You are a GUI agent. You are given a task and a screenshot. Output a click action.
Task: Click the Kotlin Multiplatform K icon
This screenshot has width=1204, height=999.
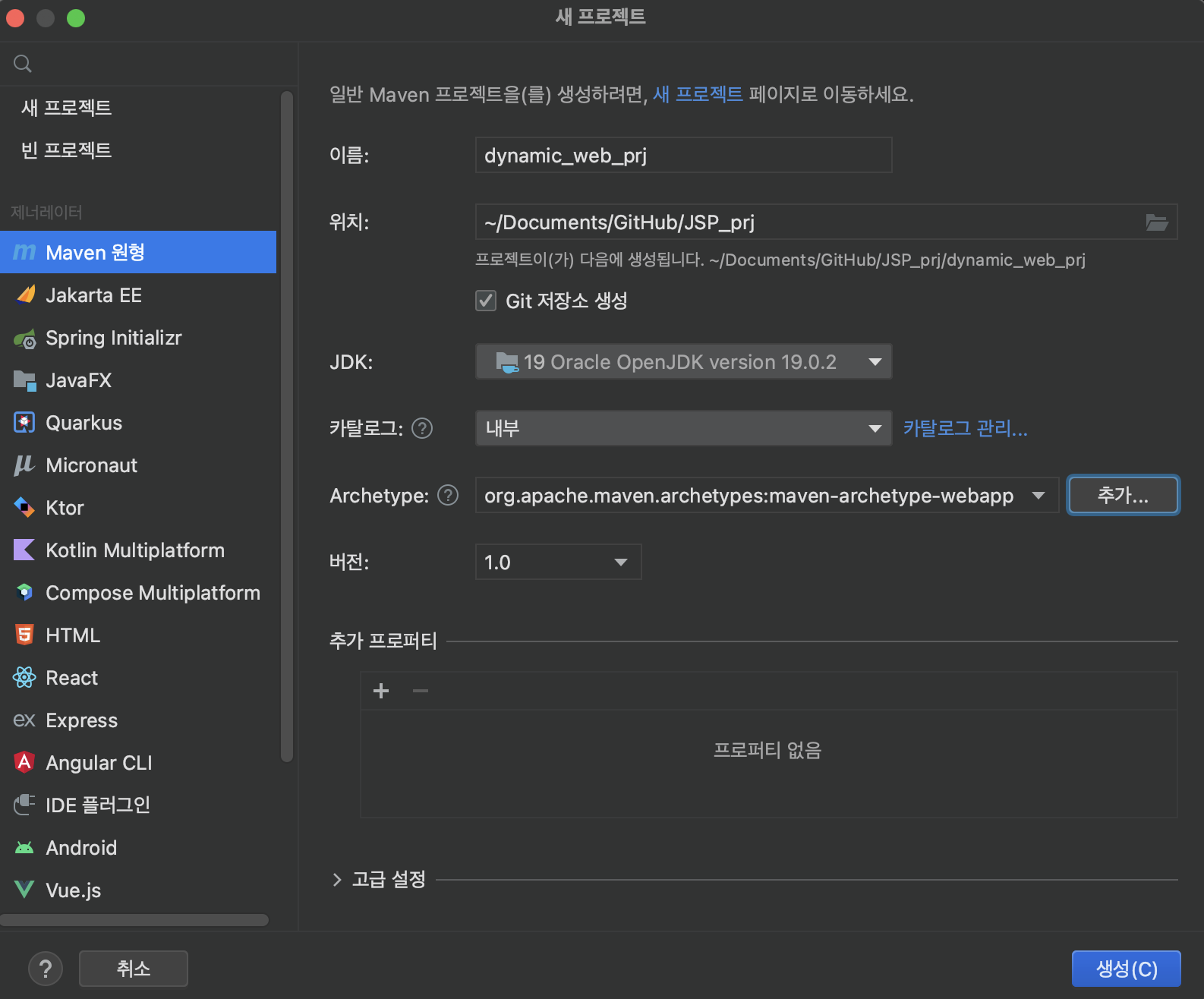[x=24, y=550]
